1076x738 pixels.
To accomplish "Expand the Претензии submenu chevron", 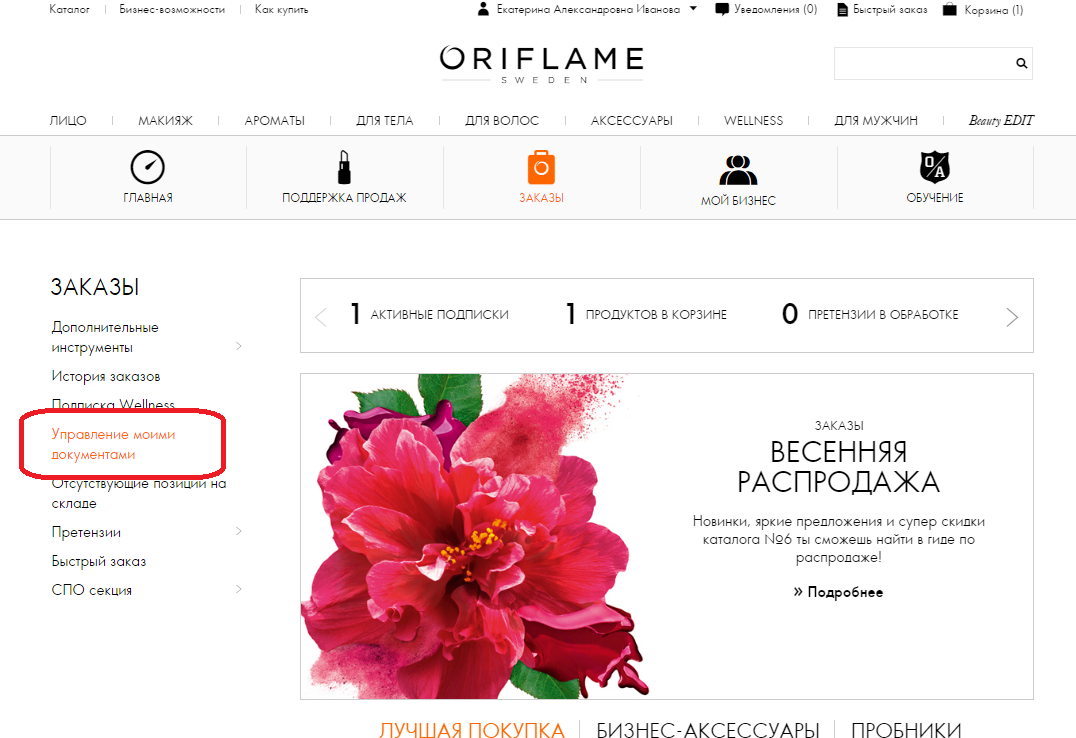I will 238,531.
